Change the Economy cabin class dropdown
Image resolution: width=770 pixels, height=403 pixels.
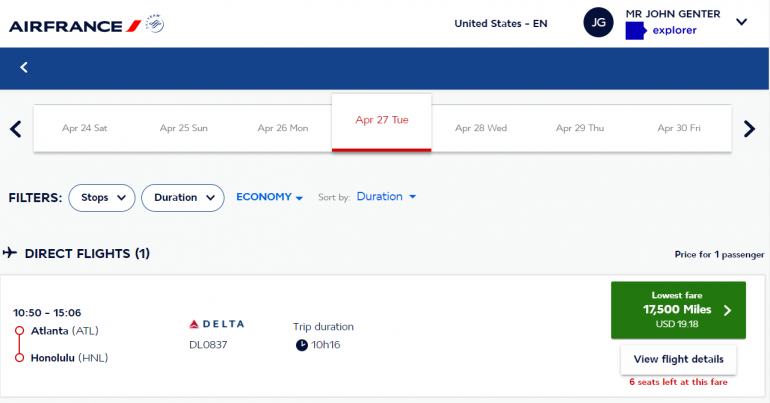(269, 197)
